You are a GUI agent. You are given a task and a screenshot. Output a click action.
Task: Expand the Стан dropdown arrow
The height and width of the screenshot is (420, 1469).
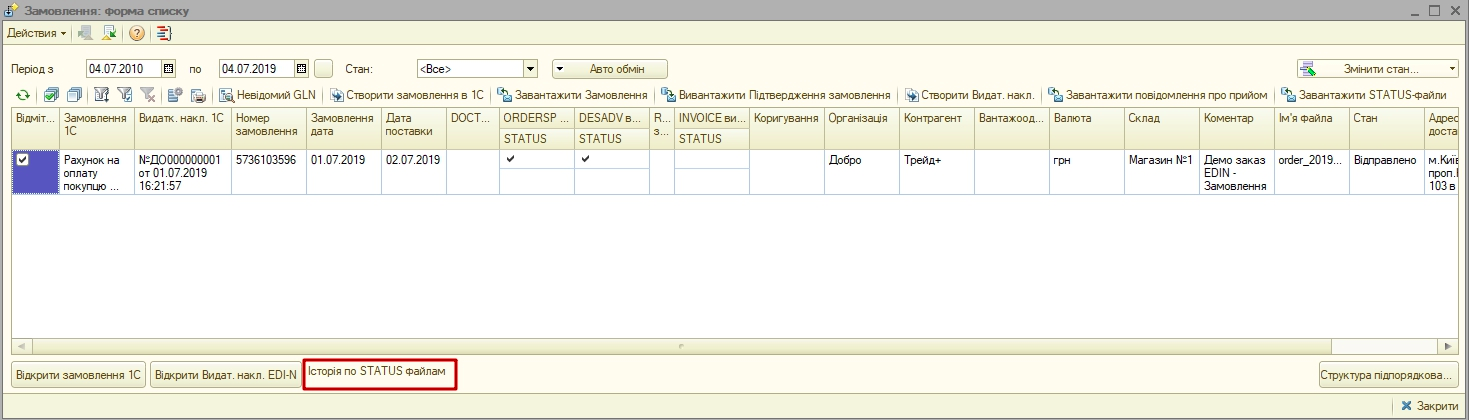(531, 69)
